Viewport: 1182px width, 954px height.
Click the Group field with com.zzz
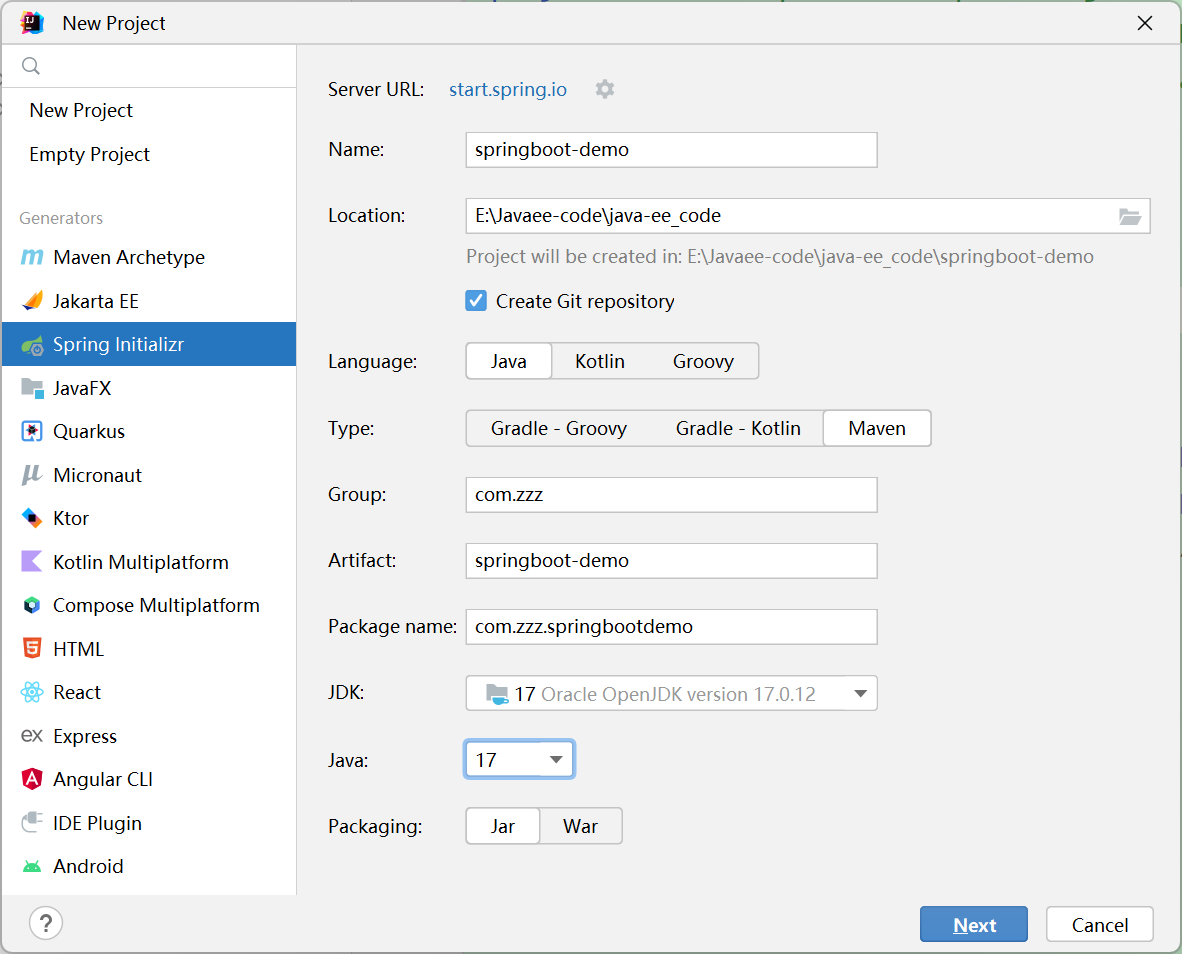pyautogui.click(x=671, y=495)
